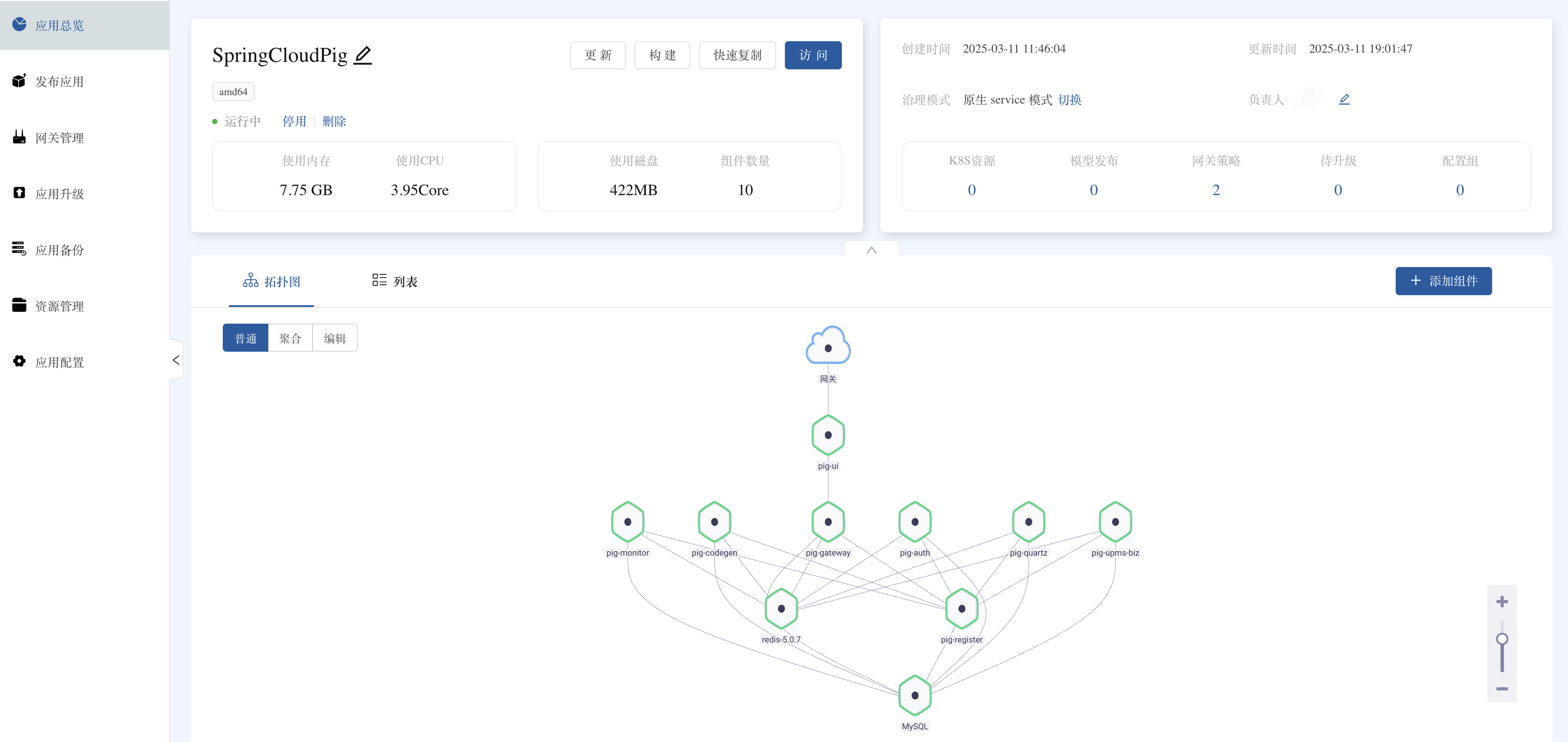Click the 访问 button
Viewport: 1568px width, 742px height.
[x=813, y=55]
